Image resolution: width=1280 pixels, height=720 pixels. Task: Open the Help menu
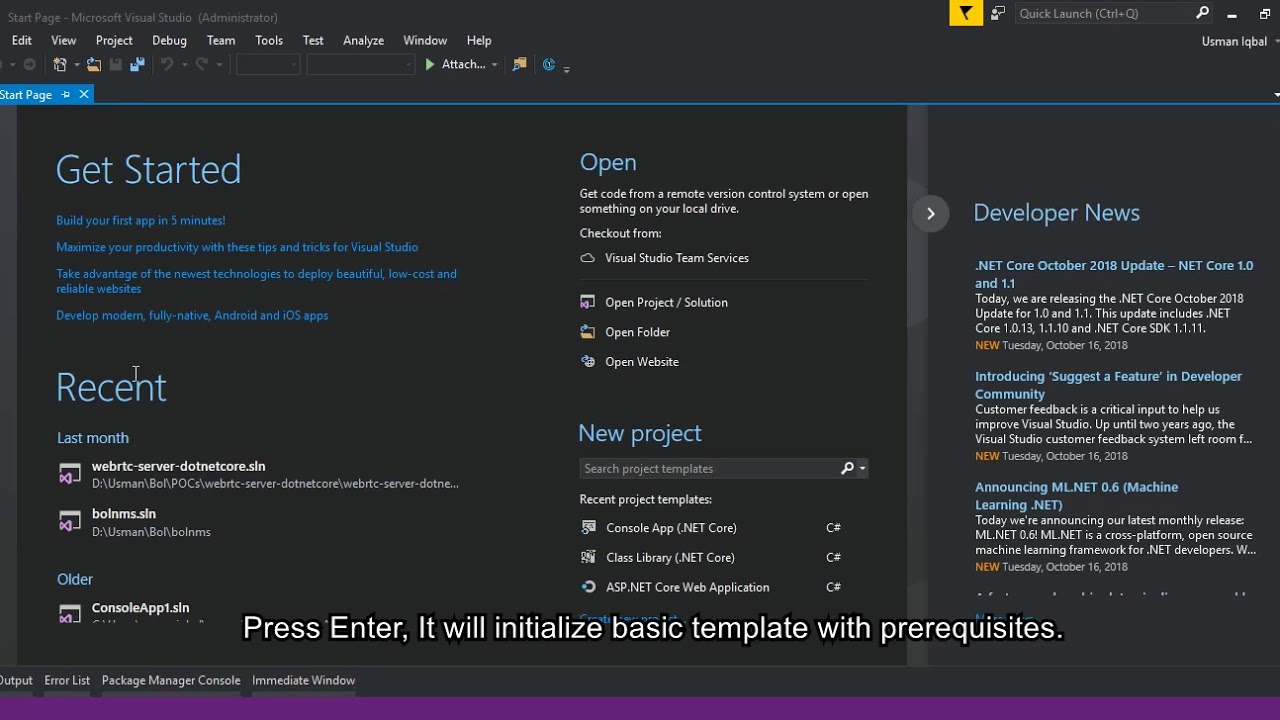coord(479,40)
